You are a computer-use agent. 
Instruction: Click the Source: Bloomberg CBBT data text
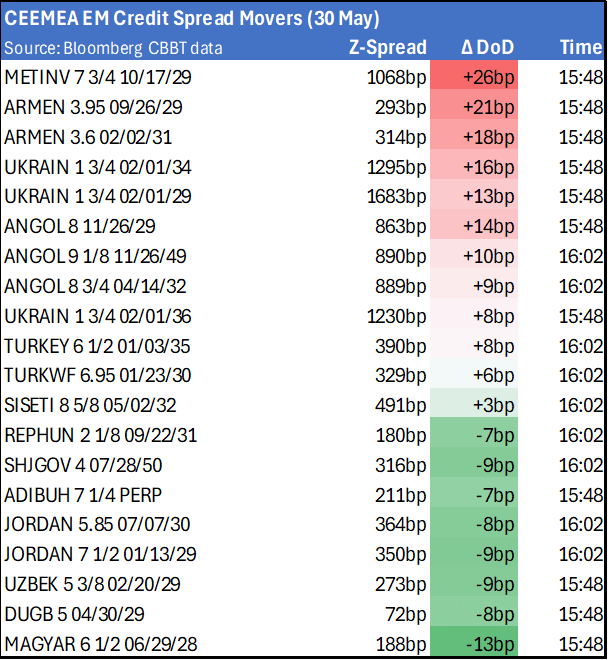[x=113, y=48]
